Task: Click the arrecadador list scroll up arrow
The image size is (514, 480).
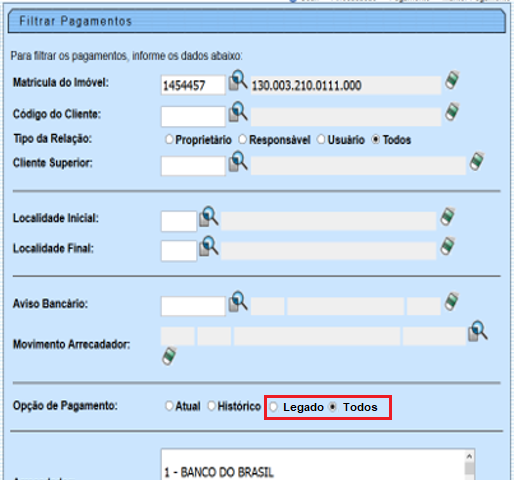Action: 469,456
